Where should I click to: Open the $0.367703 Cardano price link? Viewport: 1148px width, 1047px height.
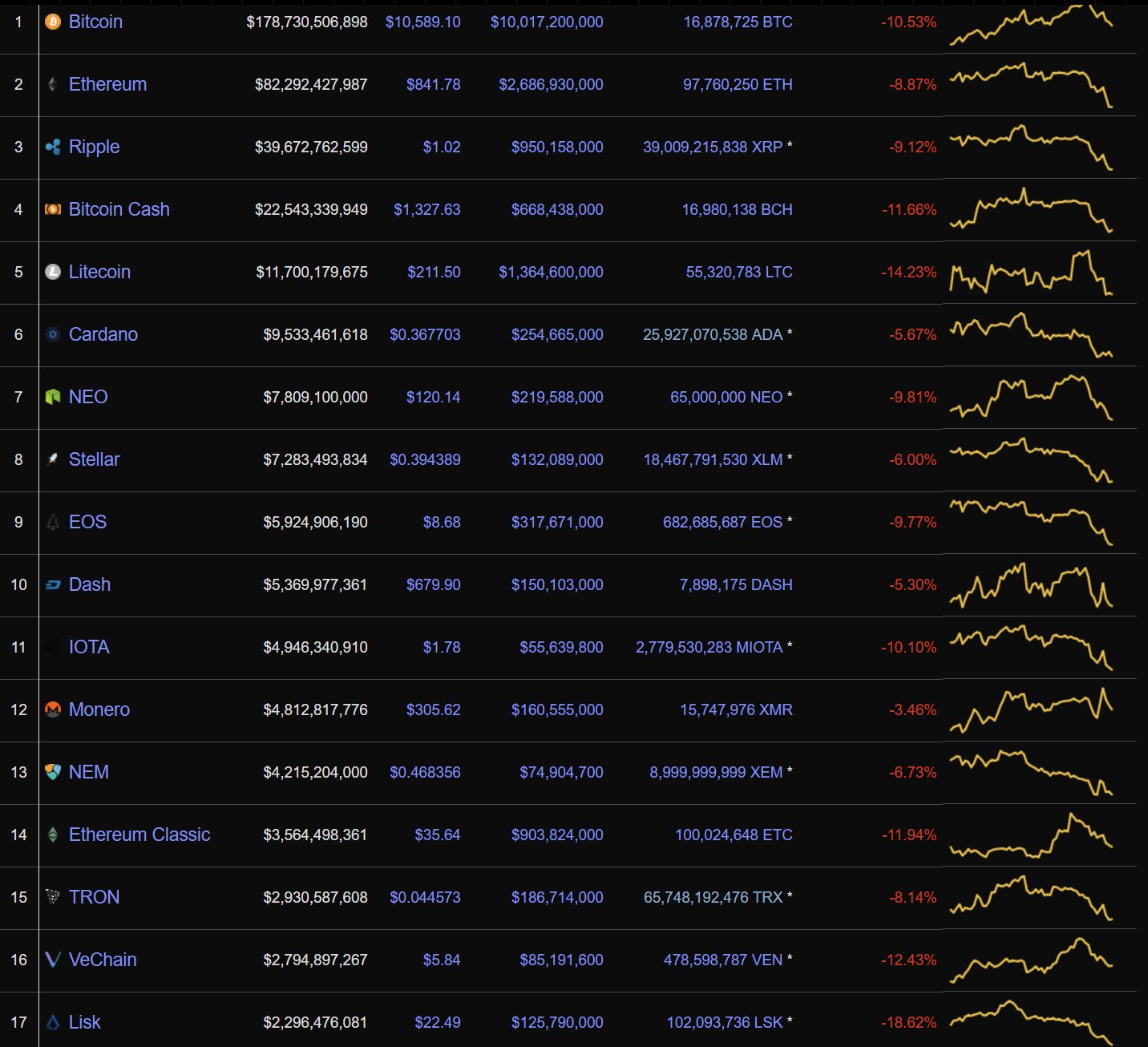coord(425,334)
